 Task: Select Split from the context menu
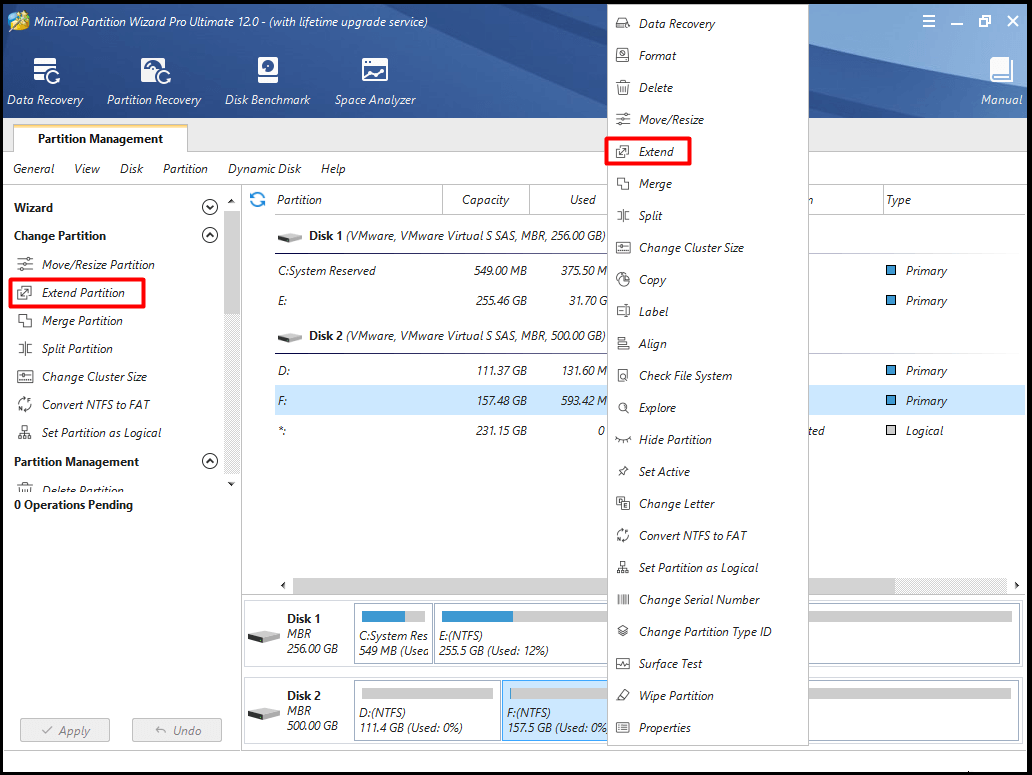click(x=708, y=216)
